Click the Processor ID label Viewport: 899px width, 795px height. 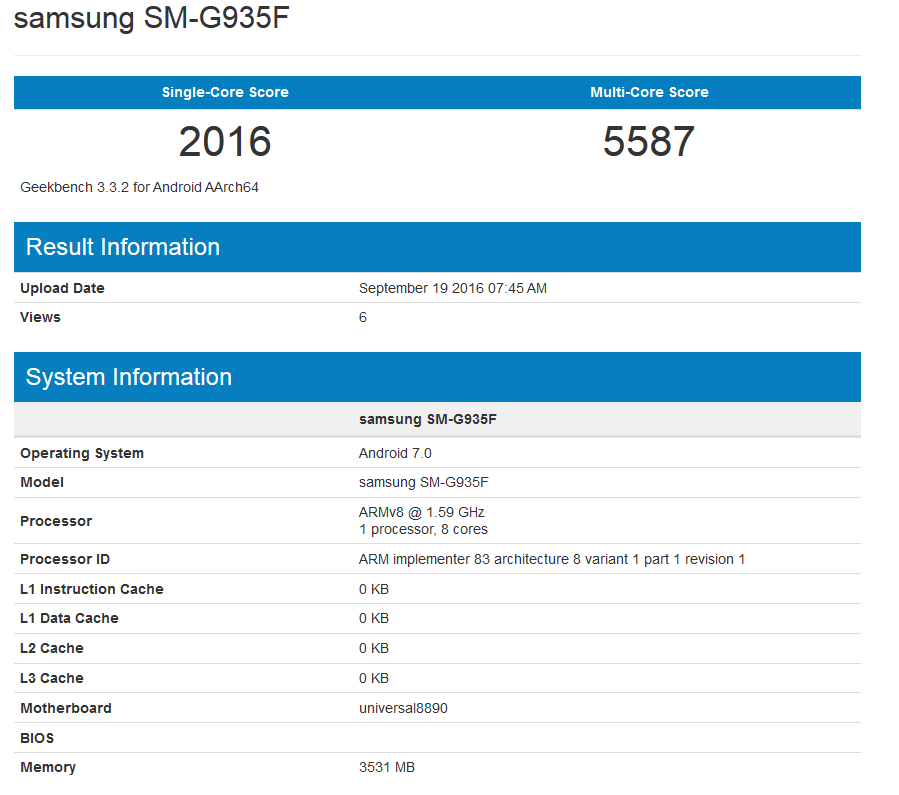point(65,559)
